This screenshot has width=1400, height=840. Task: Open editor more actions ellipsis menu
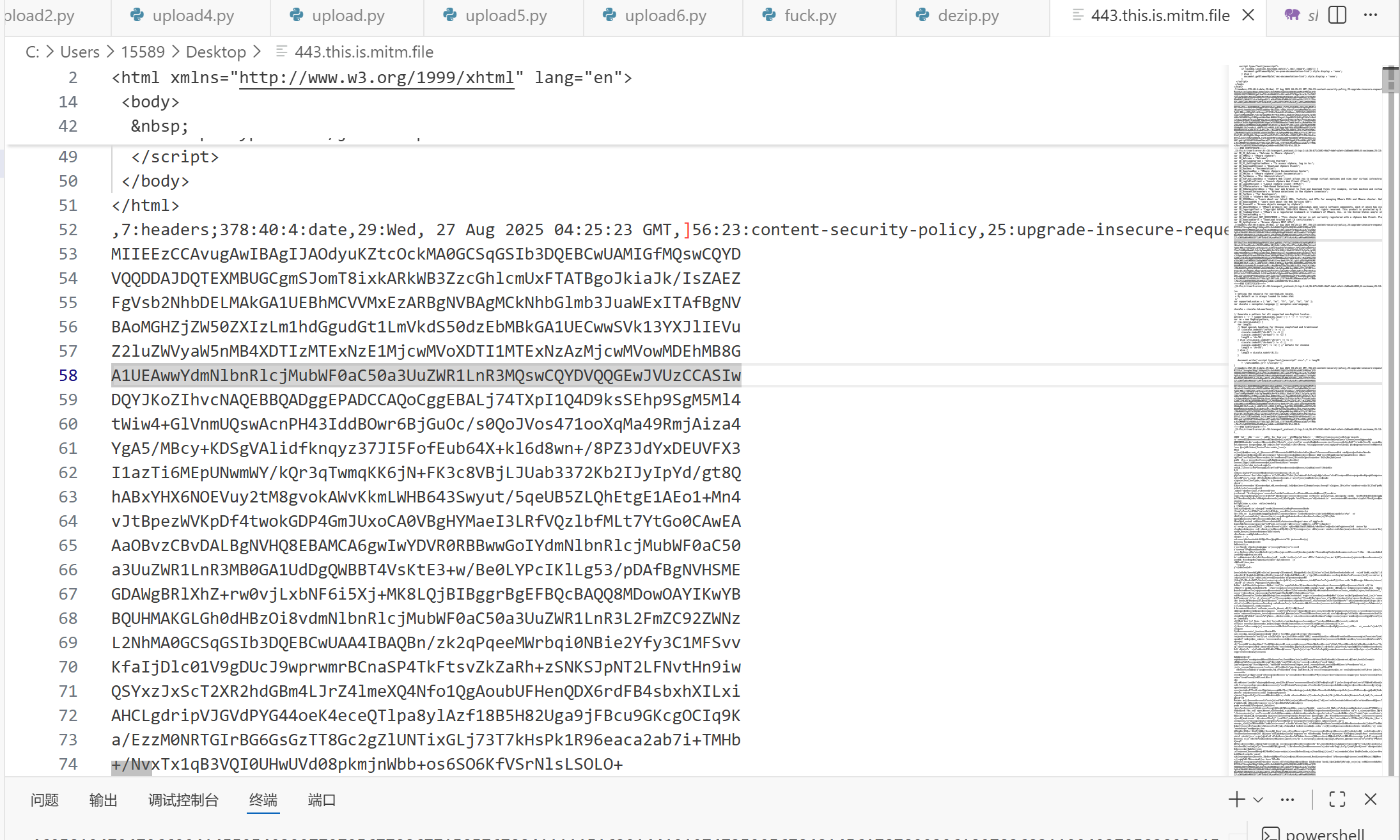[1371, 15]
